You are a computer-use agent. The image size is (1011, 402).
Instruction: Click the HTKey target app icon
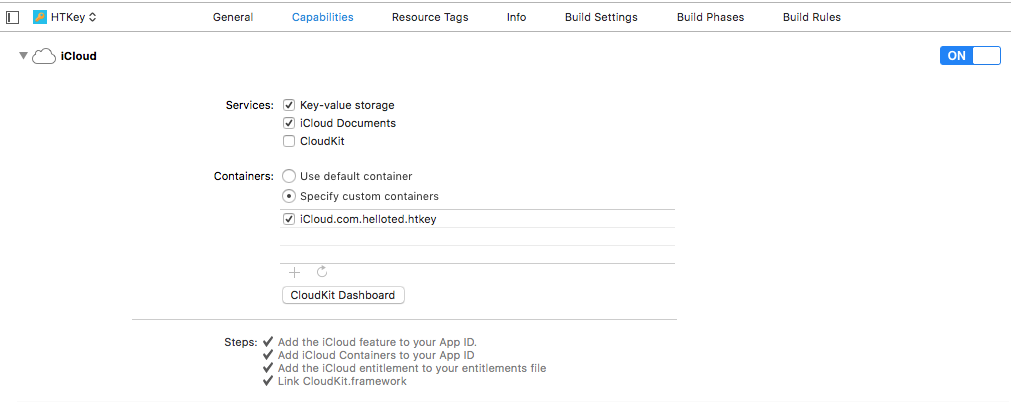tap(40, 17)
